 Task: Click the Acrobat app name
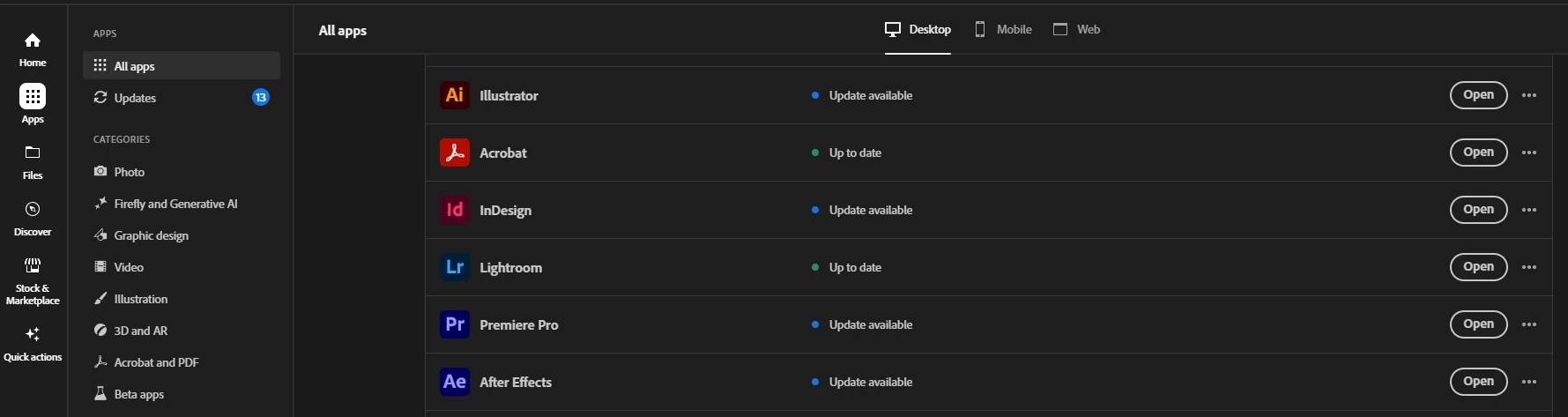[x=503, y=153]
